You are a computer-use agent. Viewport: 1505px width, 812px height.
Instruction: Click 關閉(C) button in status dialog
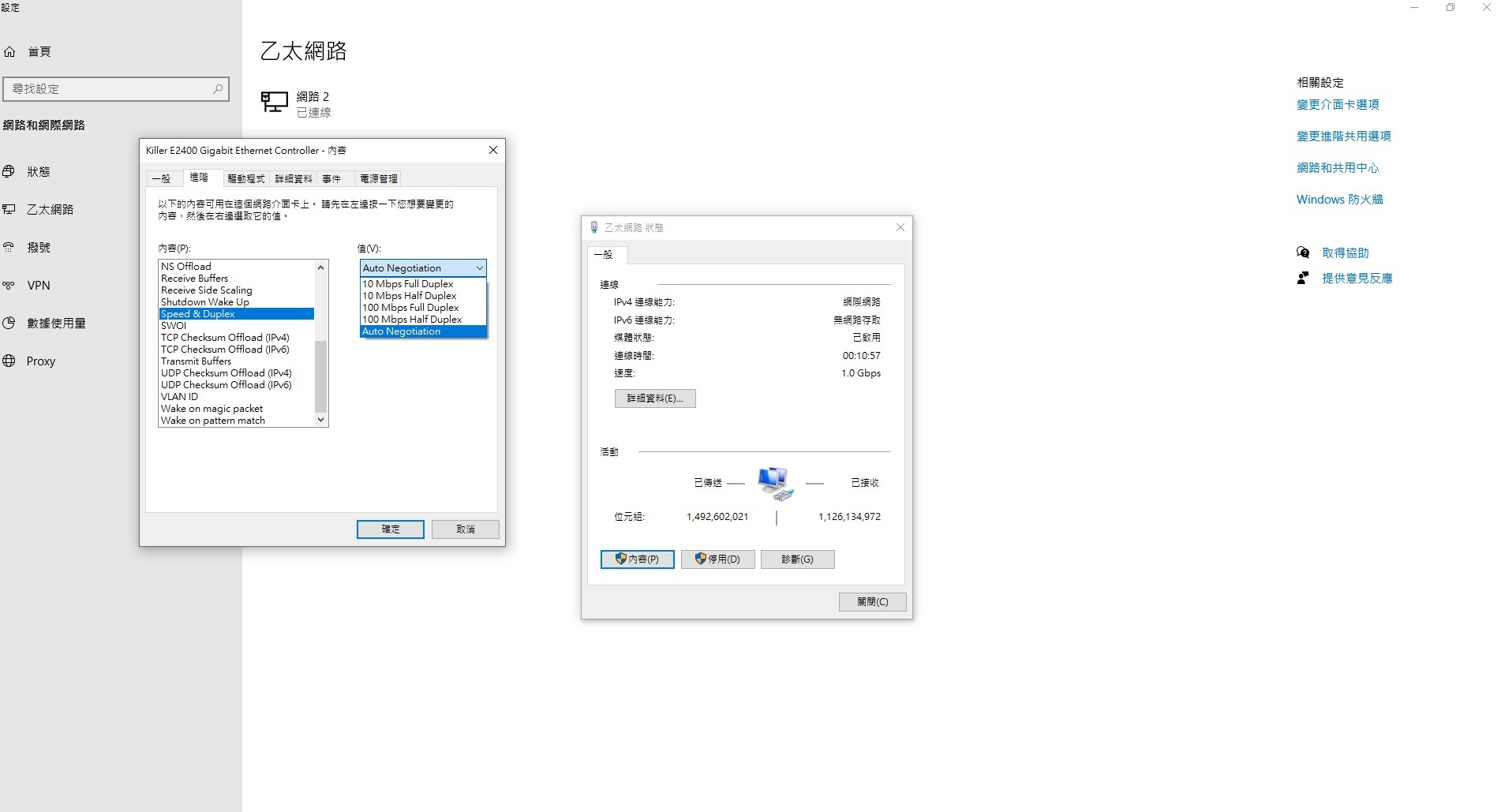pos(873,602)
